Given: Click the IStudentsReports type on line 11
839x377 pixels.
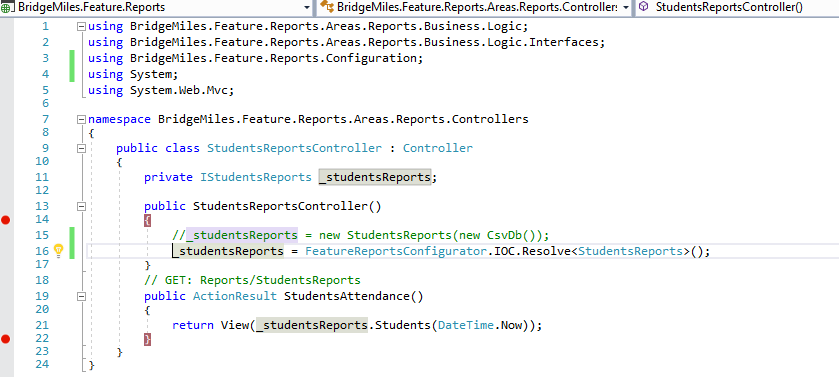Looking at the screenshot, I should (256, 177).
